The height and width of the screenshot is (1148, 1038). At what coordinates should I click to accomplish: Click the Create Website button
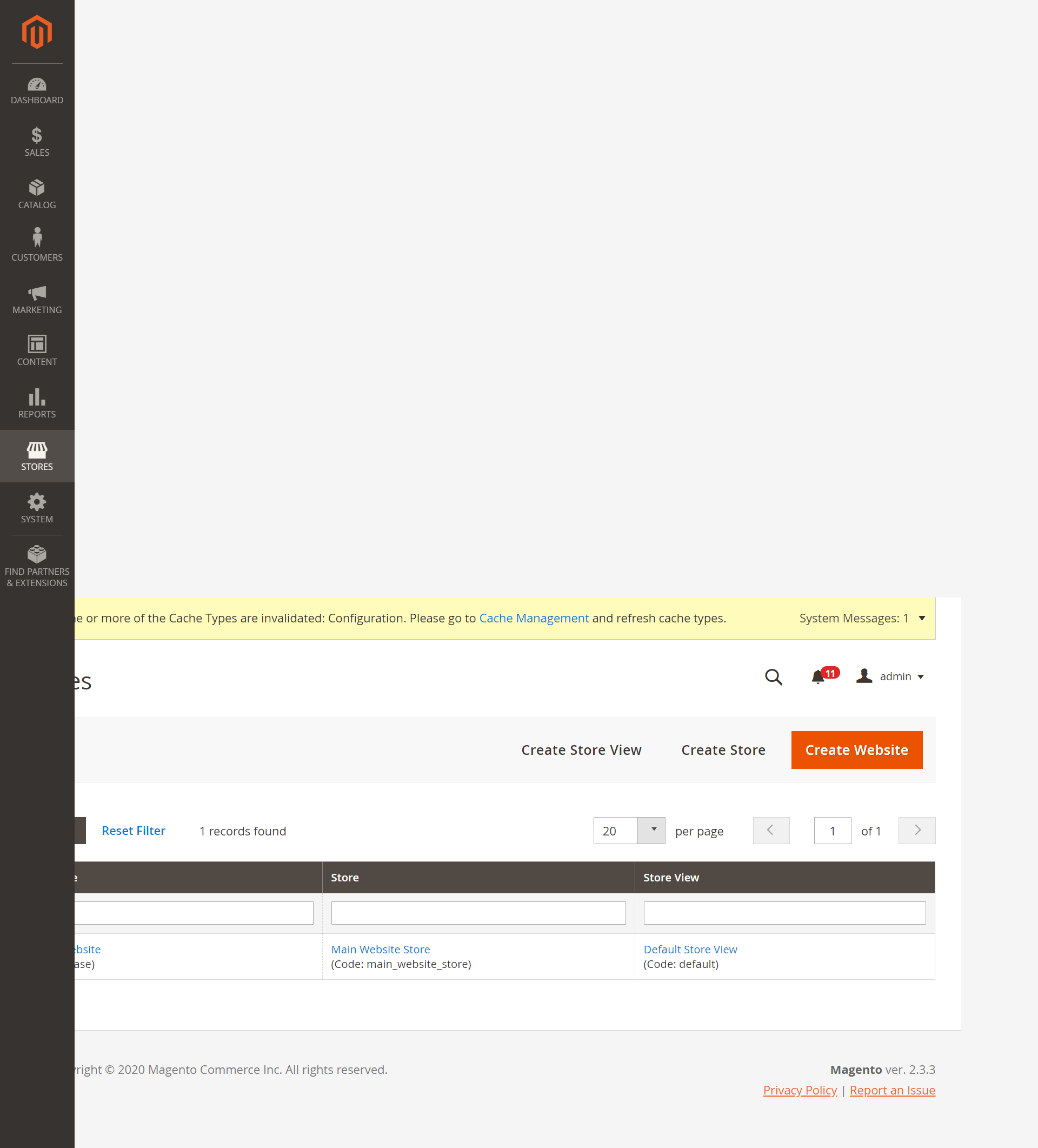(856, 750)
